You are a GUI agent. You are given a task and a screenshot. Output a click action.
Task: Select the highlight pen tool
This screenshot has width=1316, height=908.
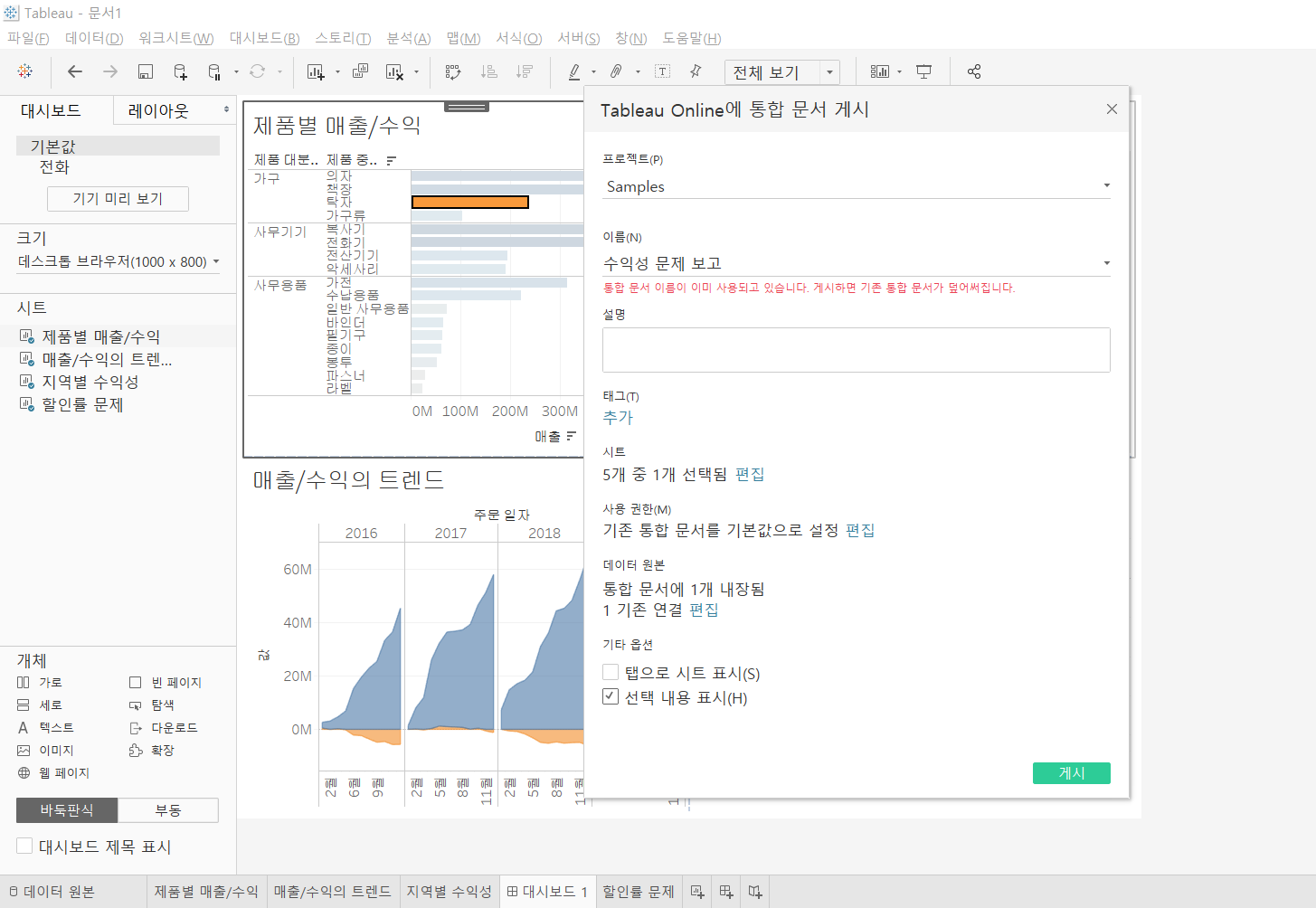point(573,71)
